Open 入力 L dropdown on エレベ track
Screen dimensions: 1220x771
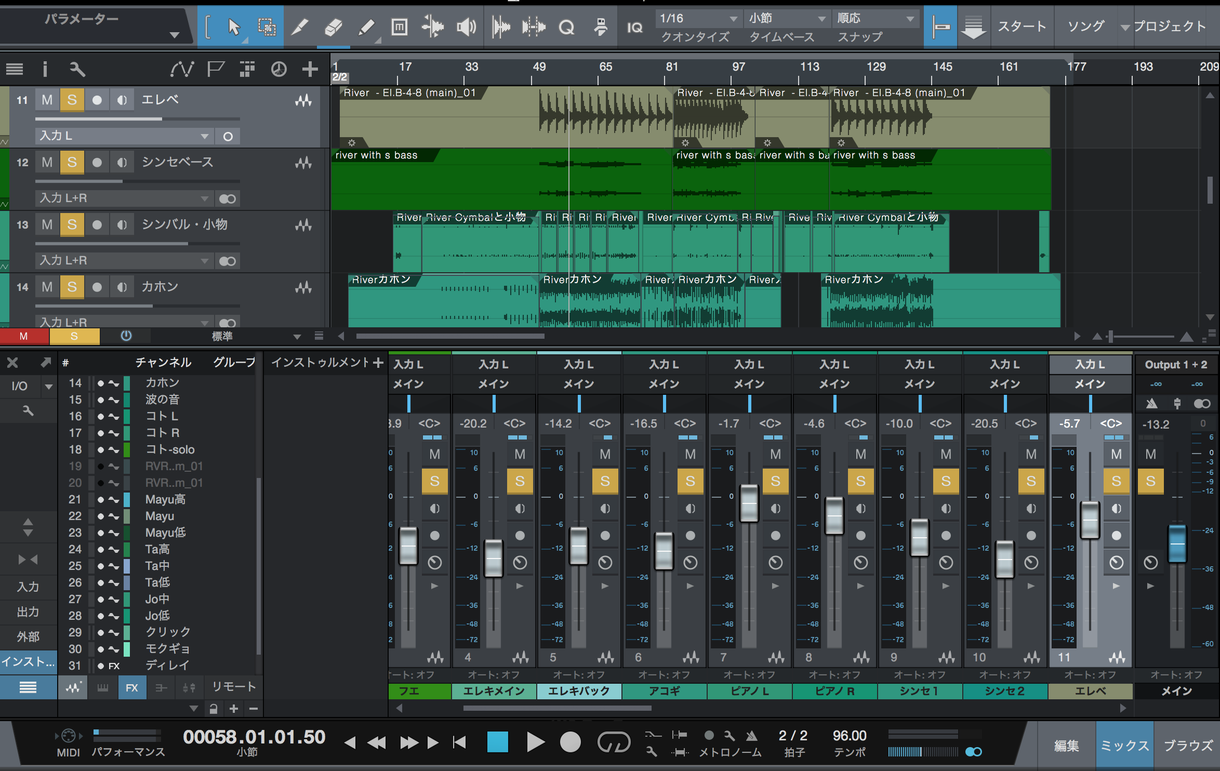coord(124,136)
